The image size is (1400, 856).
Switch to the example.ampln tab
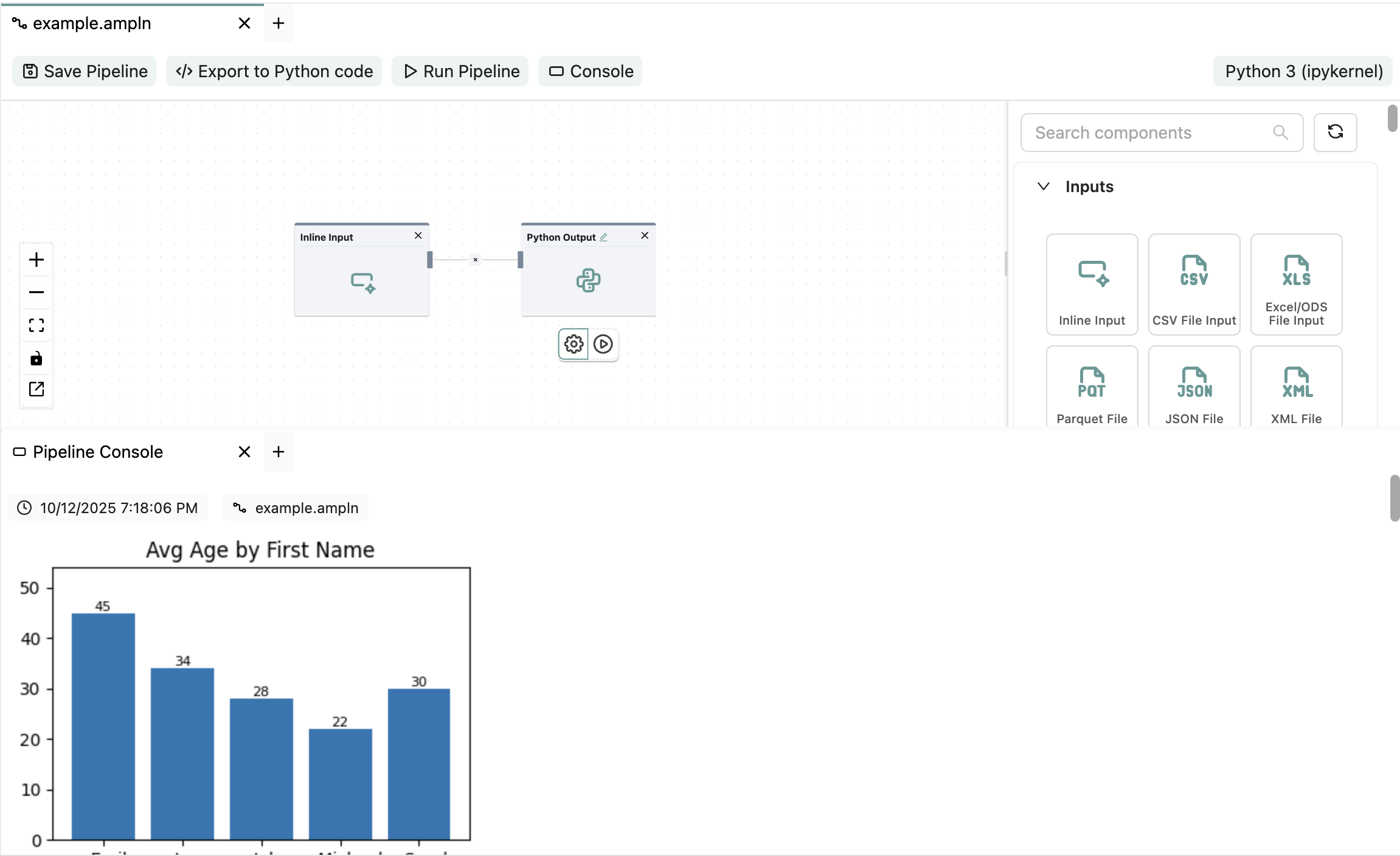tap(92, 23)
